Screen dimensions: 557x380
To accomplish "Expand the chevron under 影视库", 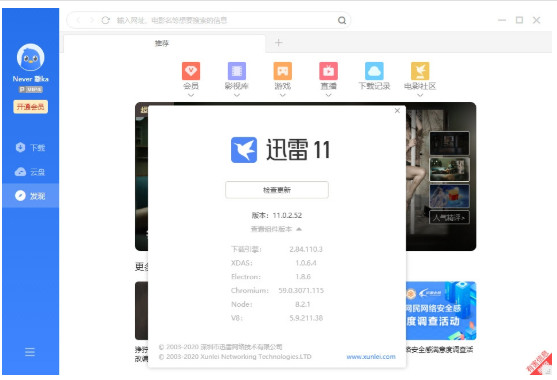I will pyautogui.click(x=237, y=95).
